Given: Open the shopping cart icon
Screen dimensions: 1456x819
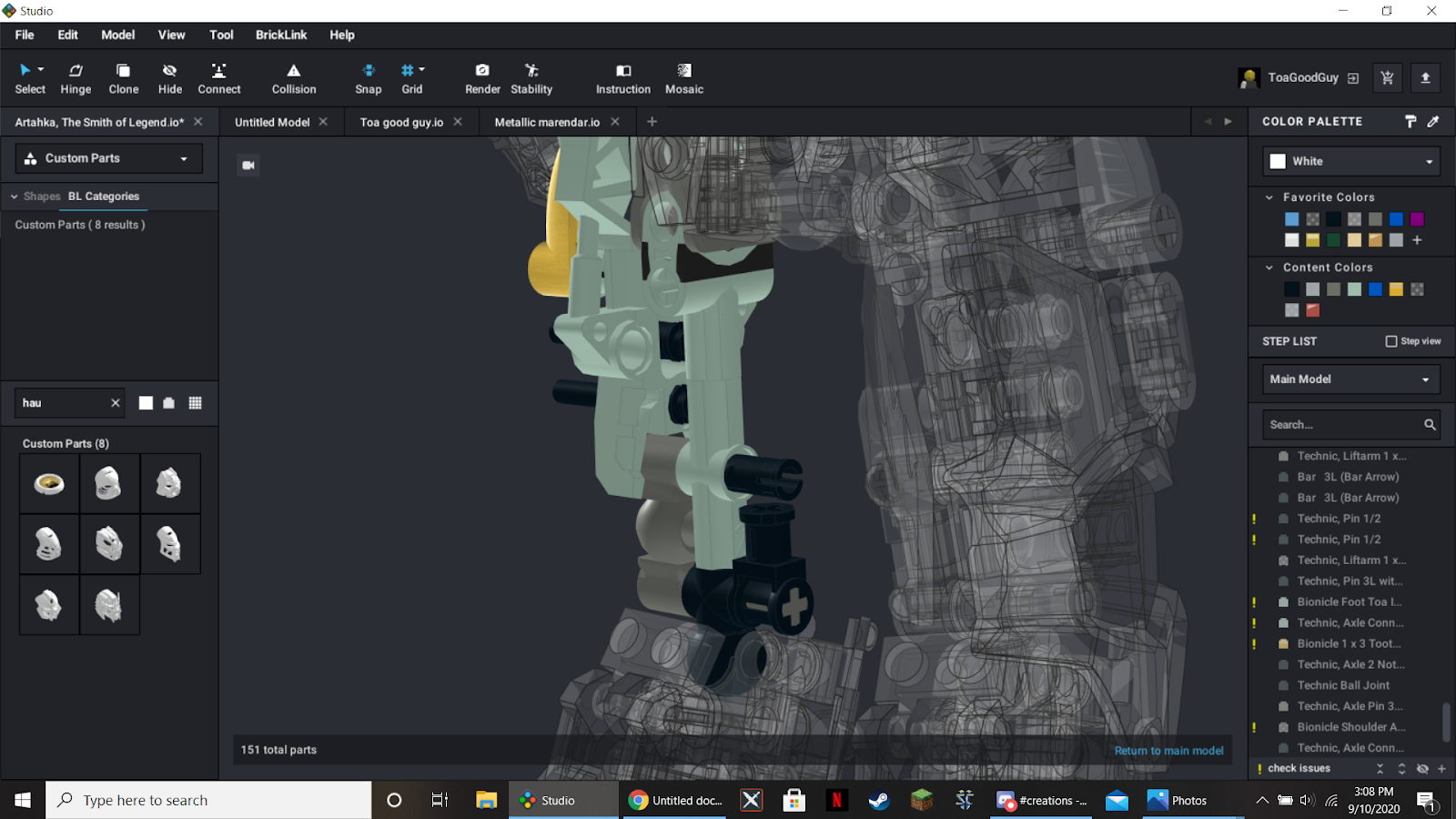Looking at the screenshot, I should (x=1387, y=77).
